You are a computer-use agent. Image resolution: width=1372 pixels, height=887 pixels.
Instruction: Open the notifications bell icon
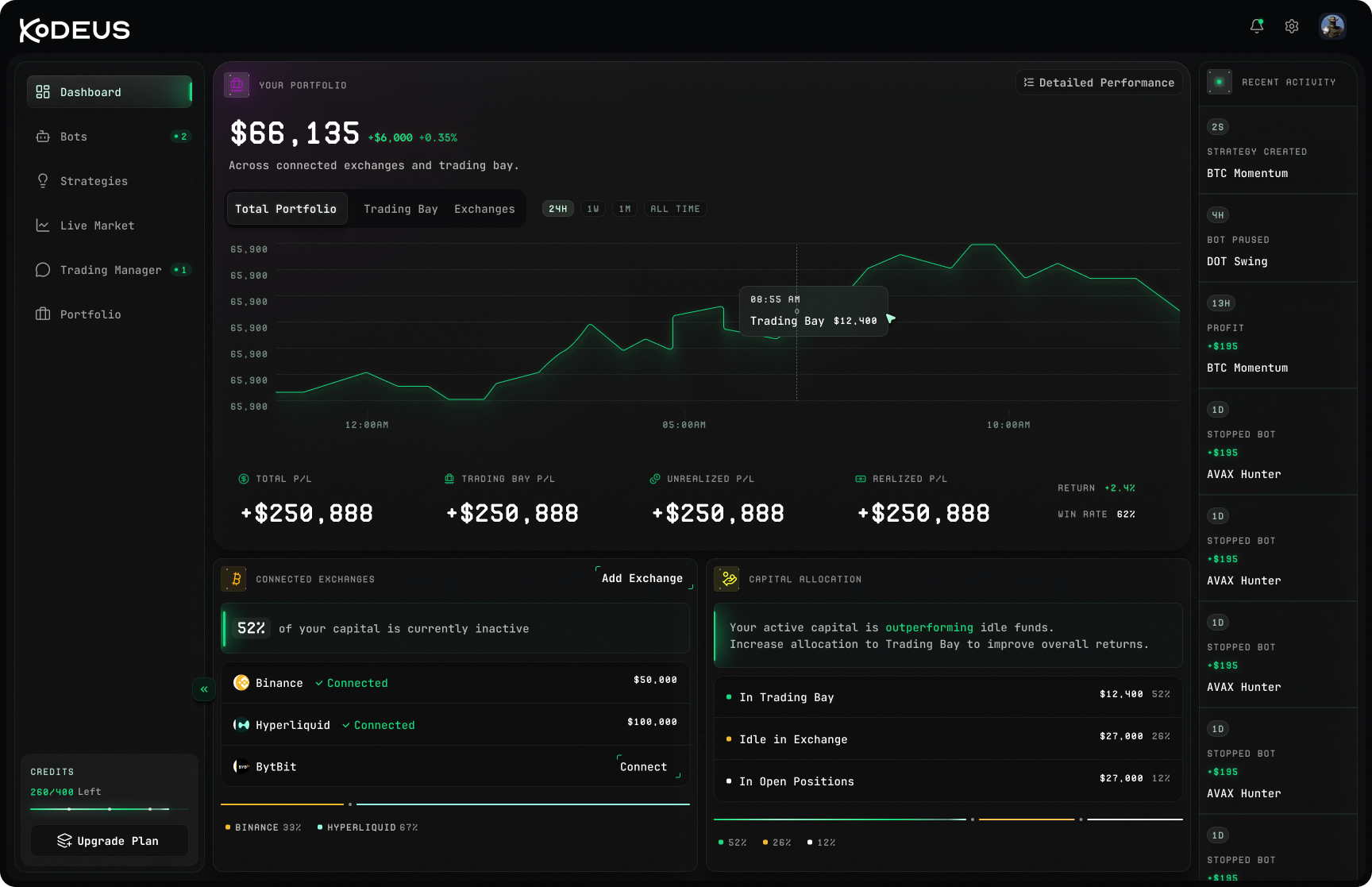tap(1257, 26)
